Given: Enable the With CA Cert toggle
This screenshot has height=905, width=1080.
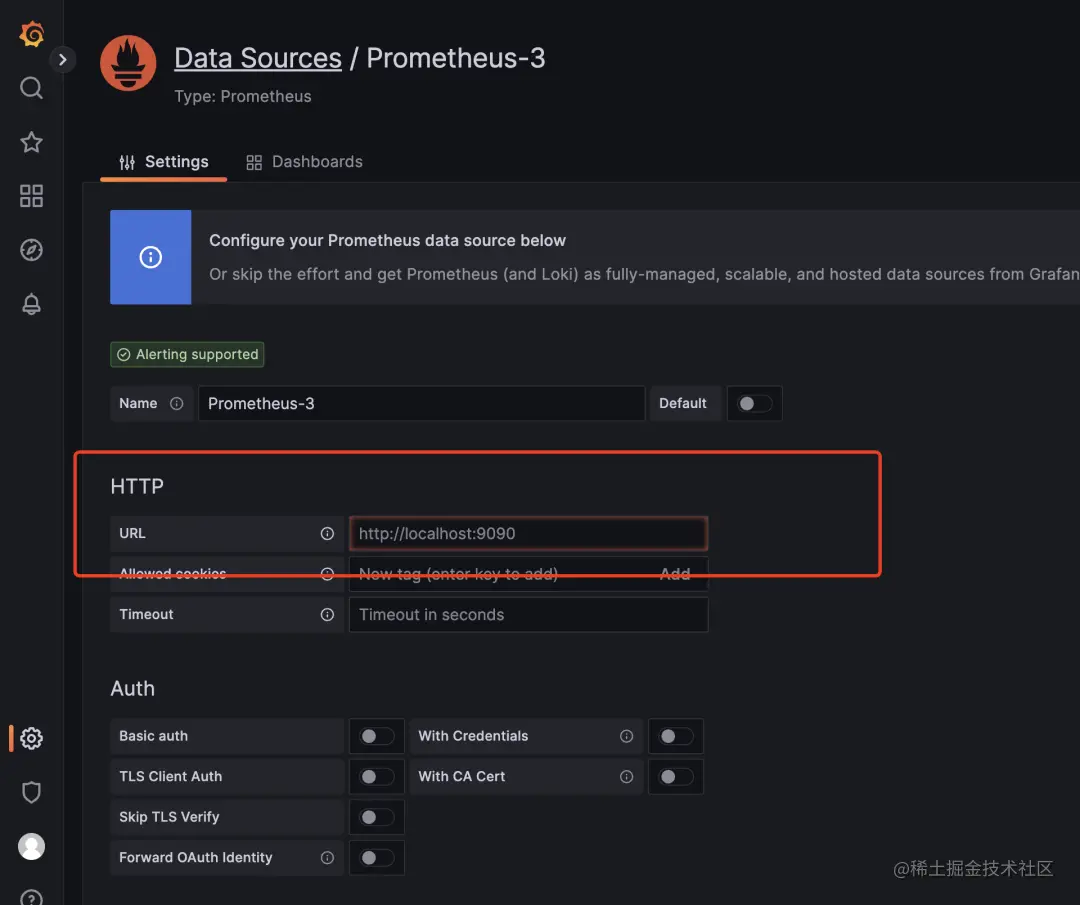Looking at the screenshot, I should click(x=676, y=777).
